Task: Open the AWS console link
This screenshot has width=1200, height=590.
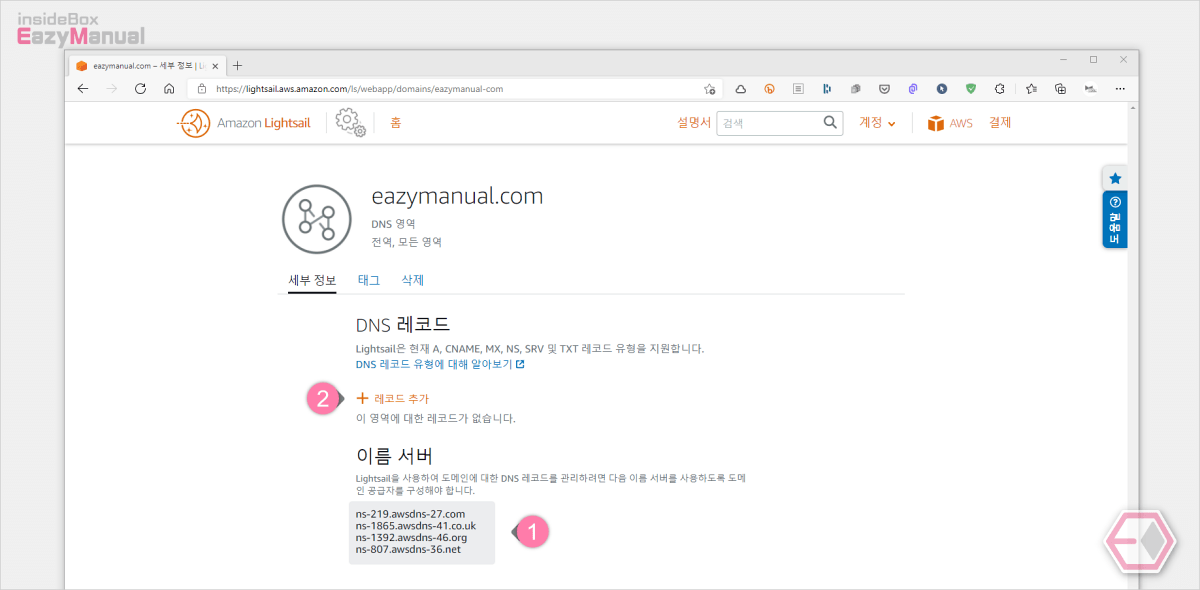Action: pyautogui.click(x=949, y=124)
